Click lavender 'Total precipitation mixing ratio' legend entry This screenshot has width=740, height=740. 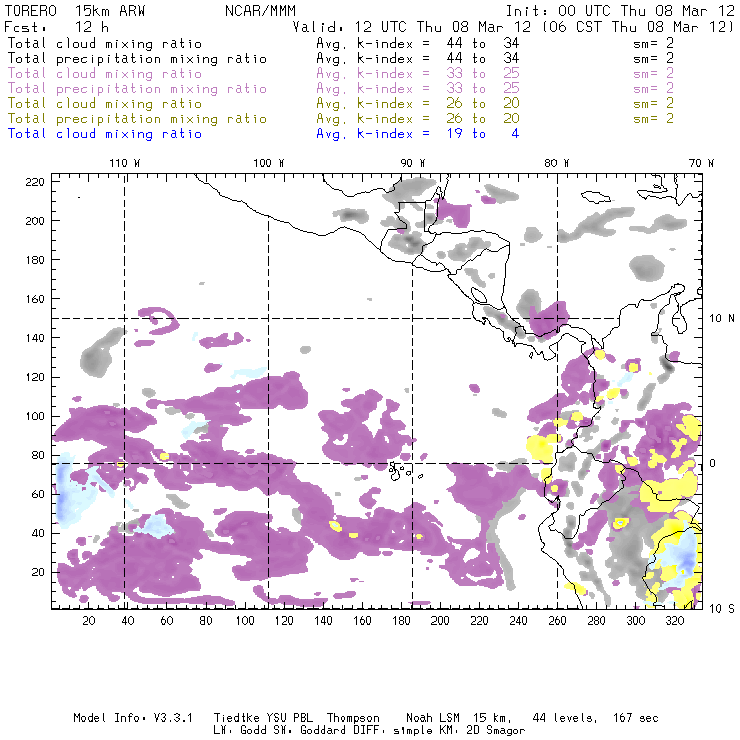pyautogui.click(x=137, y=89)
